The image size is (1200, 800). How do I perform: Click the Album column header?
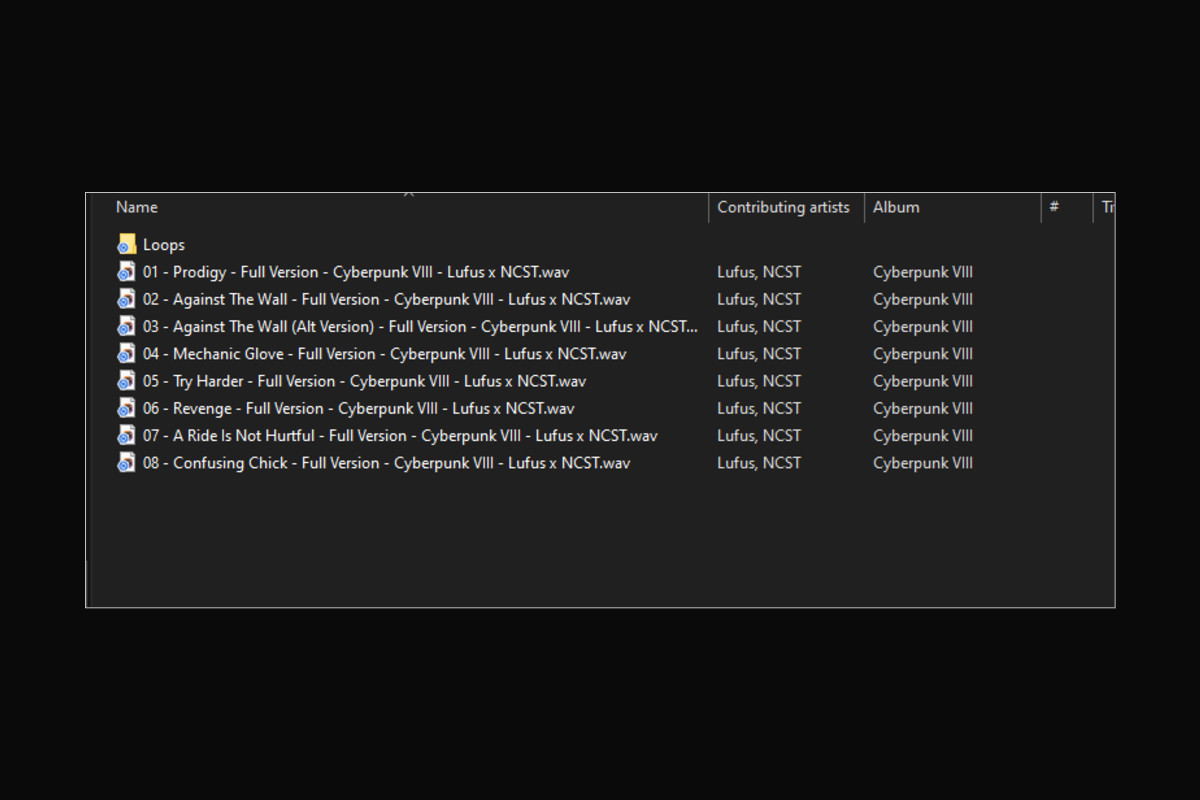coord(896,207)
